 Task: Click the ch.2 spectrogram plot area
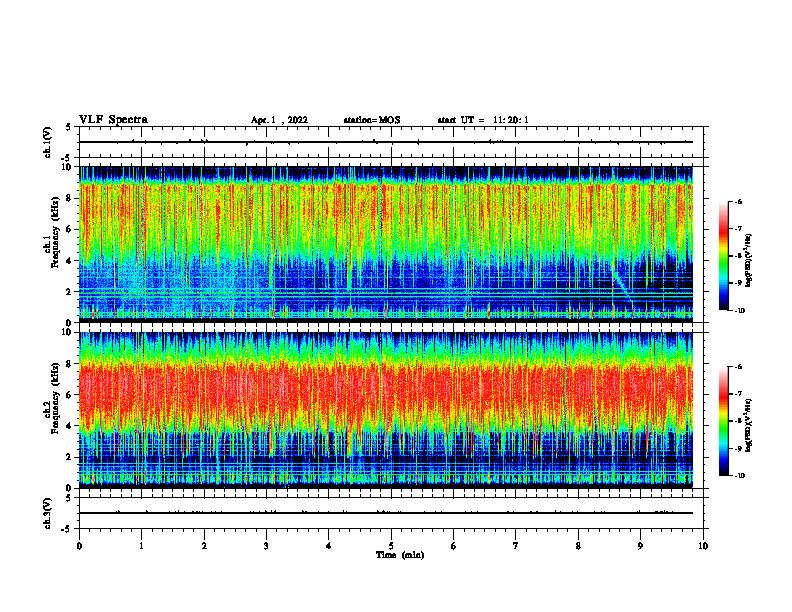click(x=386, y=410)
